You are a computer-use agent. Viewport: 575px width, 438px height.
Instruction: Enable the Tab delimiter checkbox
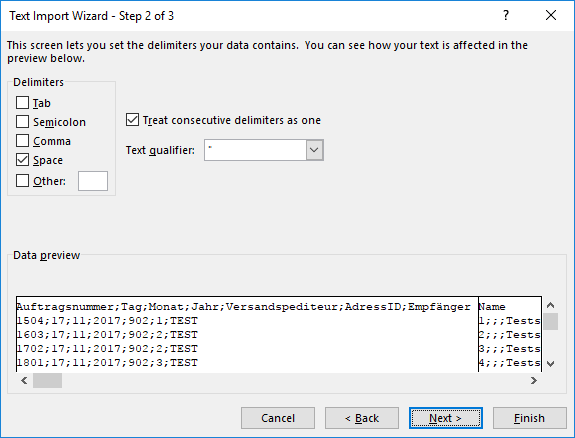pos(22,103)
